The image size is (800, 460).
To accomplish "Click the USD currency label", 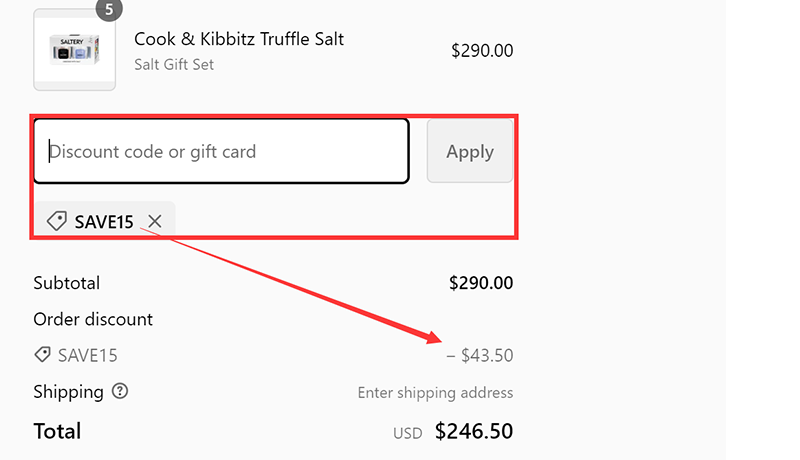I will (408, 433).
